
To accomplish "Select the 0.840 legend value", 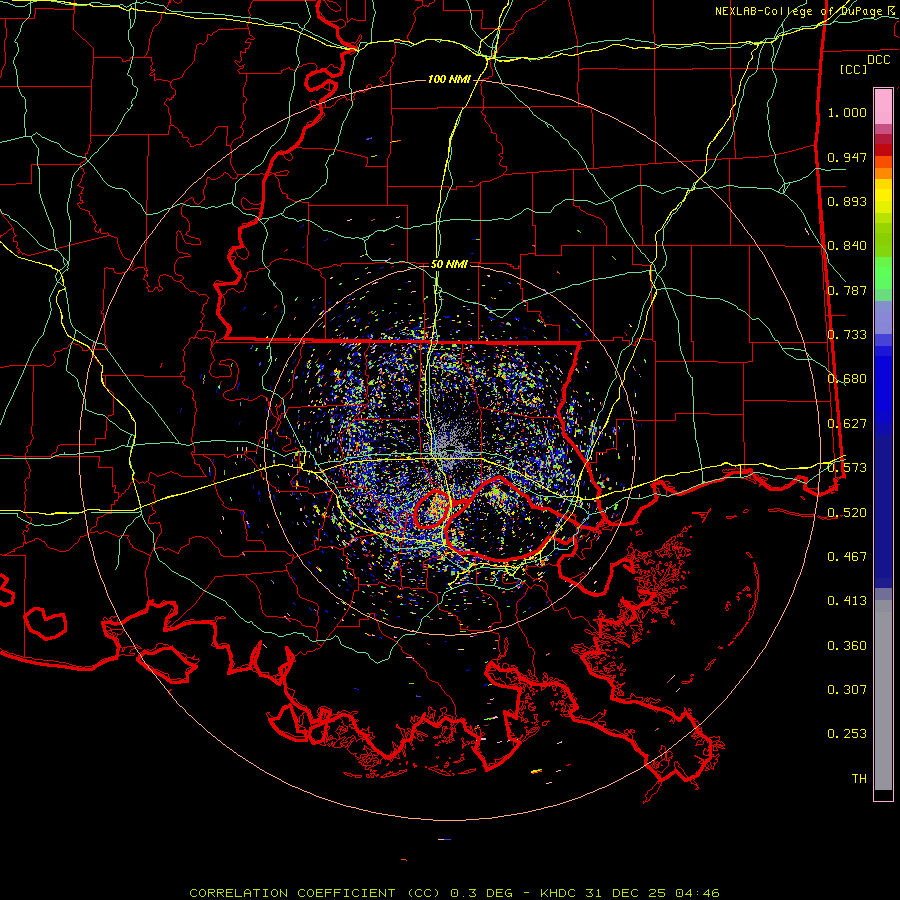I will coord(847,246).
